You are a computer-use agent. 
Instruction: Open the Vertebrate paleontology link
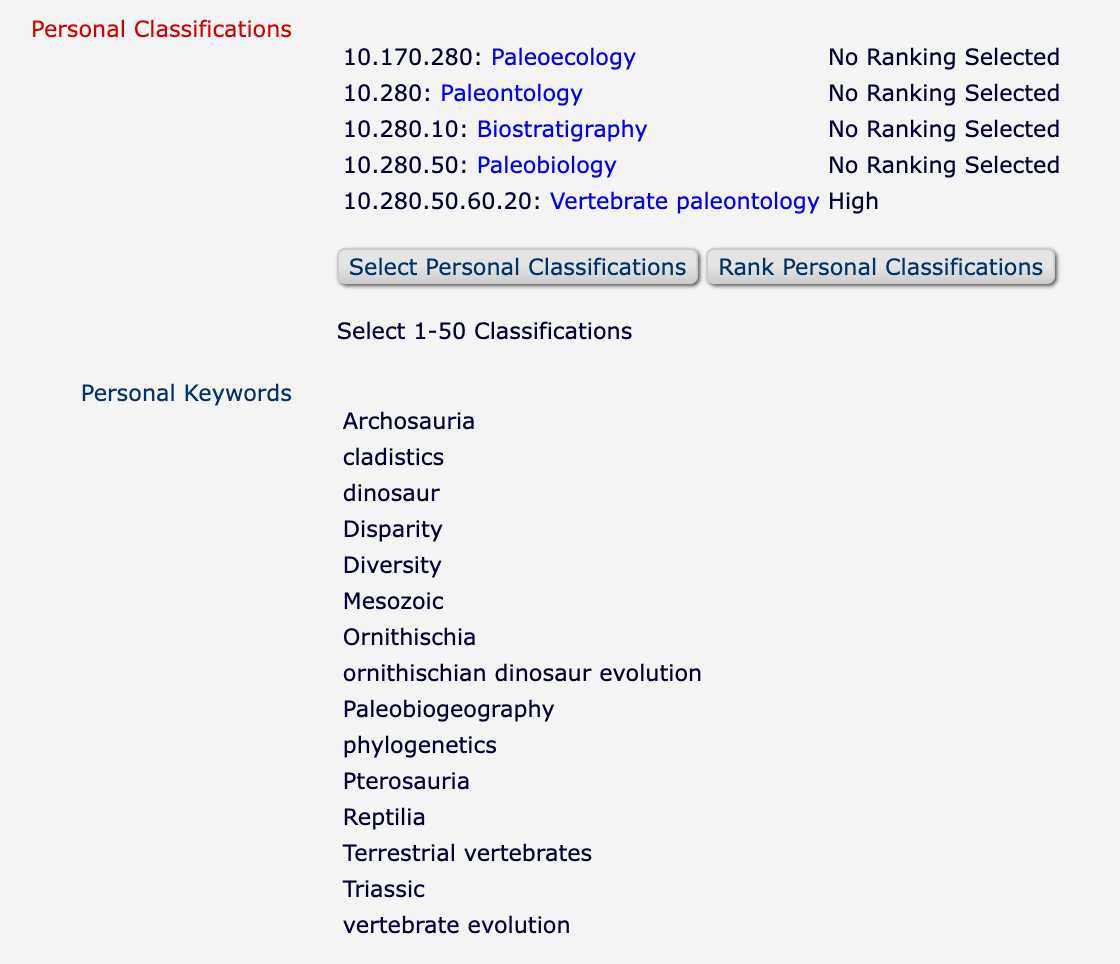684,201
